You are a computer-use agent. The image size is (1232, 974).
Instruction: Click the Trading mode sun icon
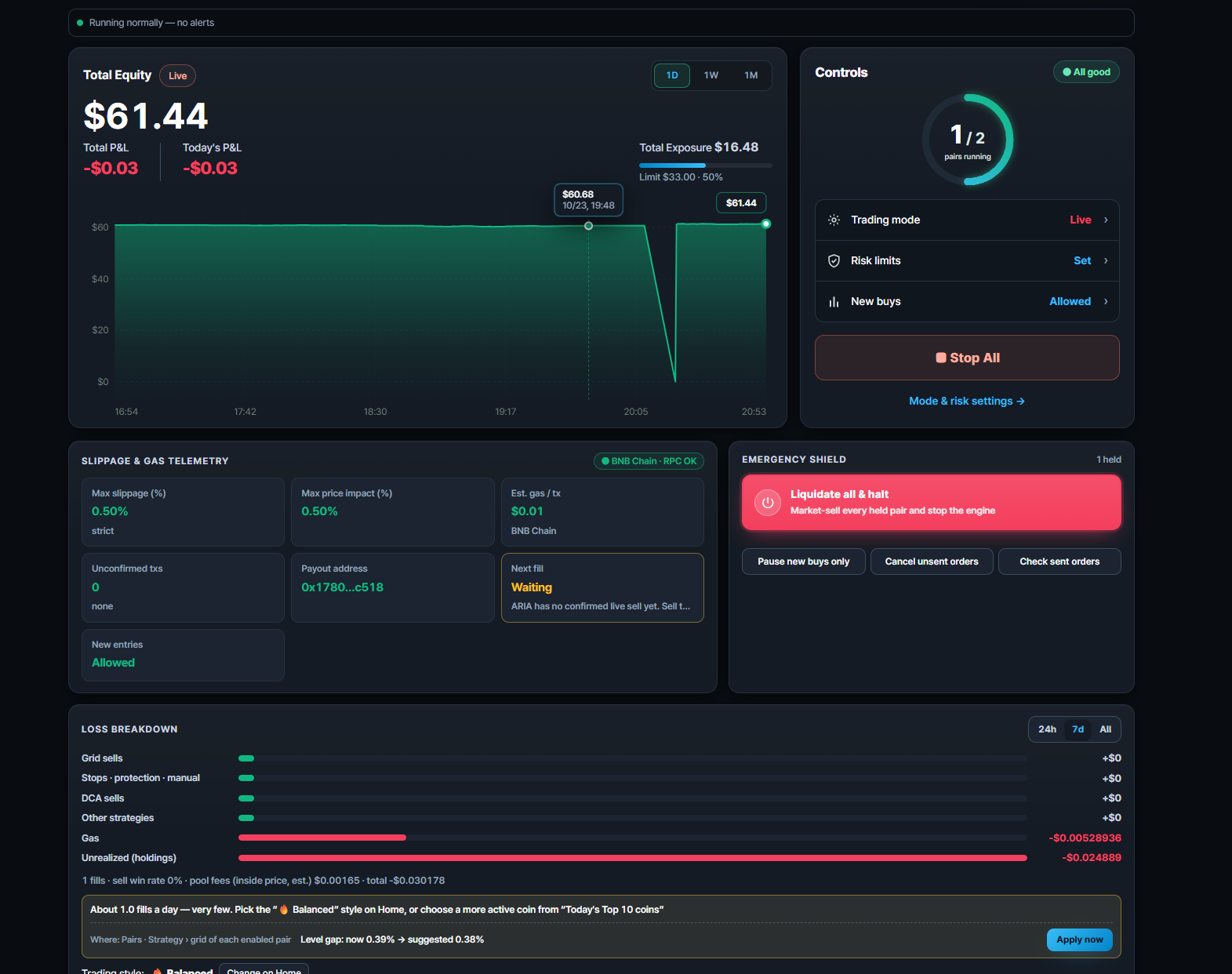834,220
